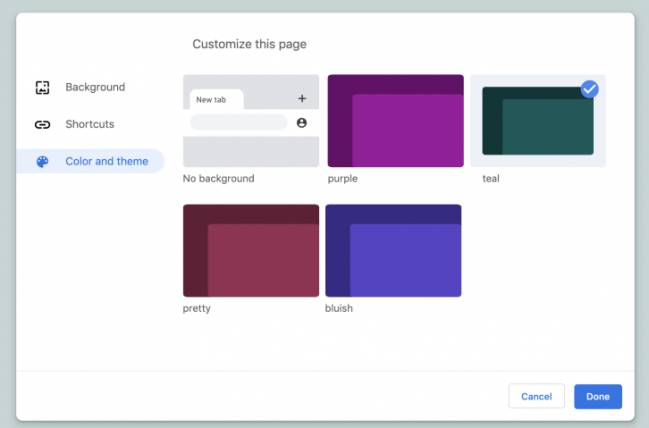
Task: Click the Background image icon in sidebar
Action: tap(42, 87)
